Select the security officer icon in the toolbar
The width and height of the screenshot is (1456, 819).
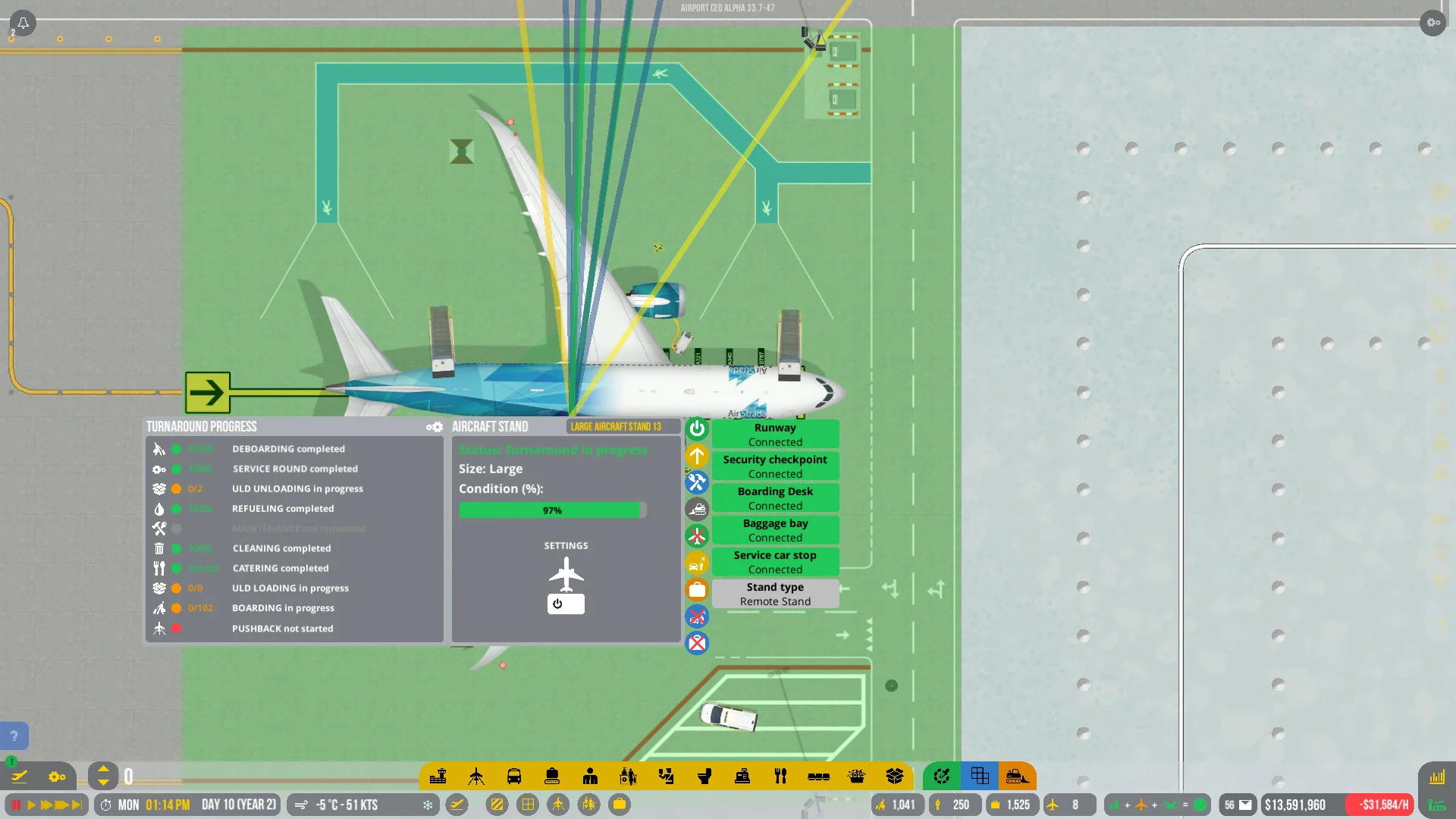click(667, 776)
